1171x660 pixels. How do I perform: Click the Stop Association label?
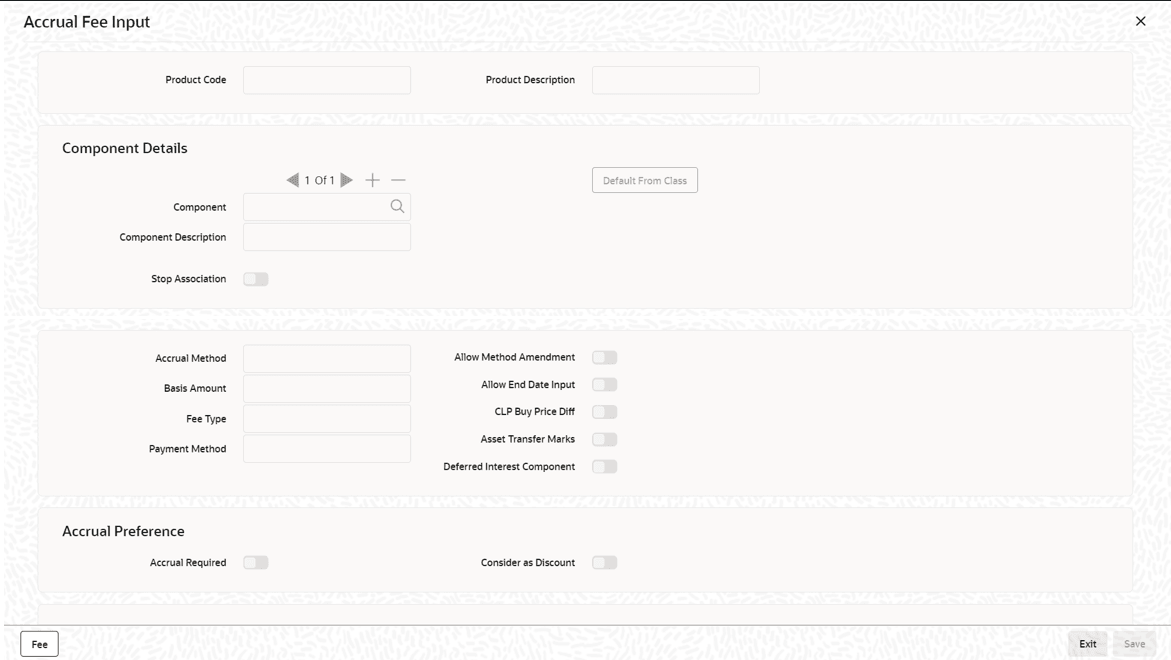click(188, 278)
